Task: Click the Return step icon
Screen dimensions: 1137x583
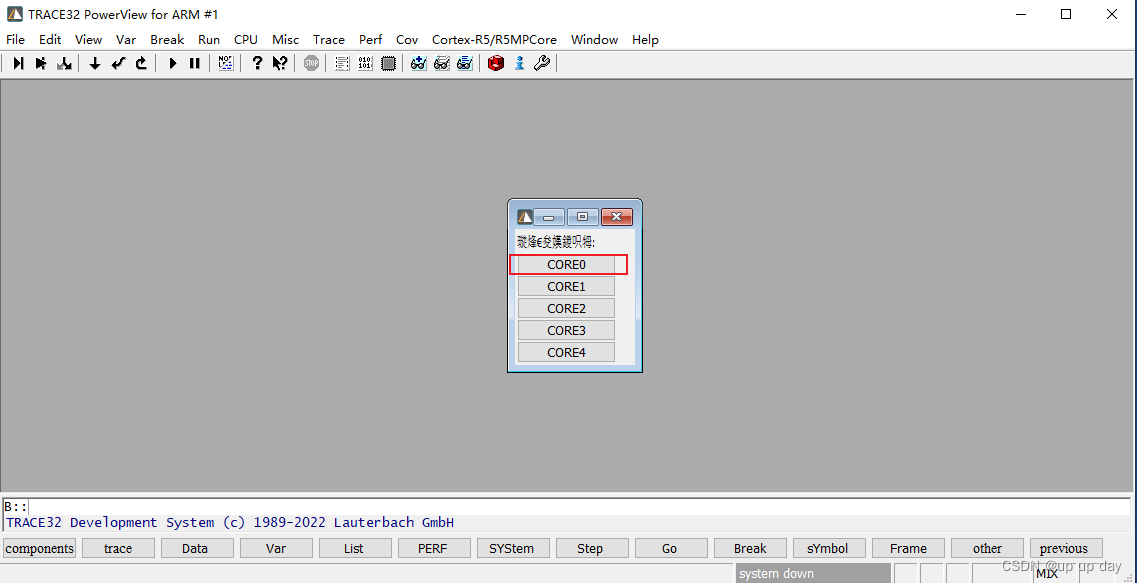Action: (x=117, y=63)
